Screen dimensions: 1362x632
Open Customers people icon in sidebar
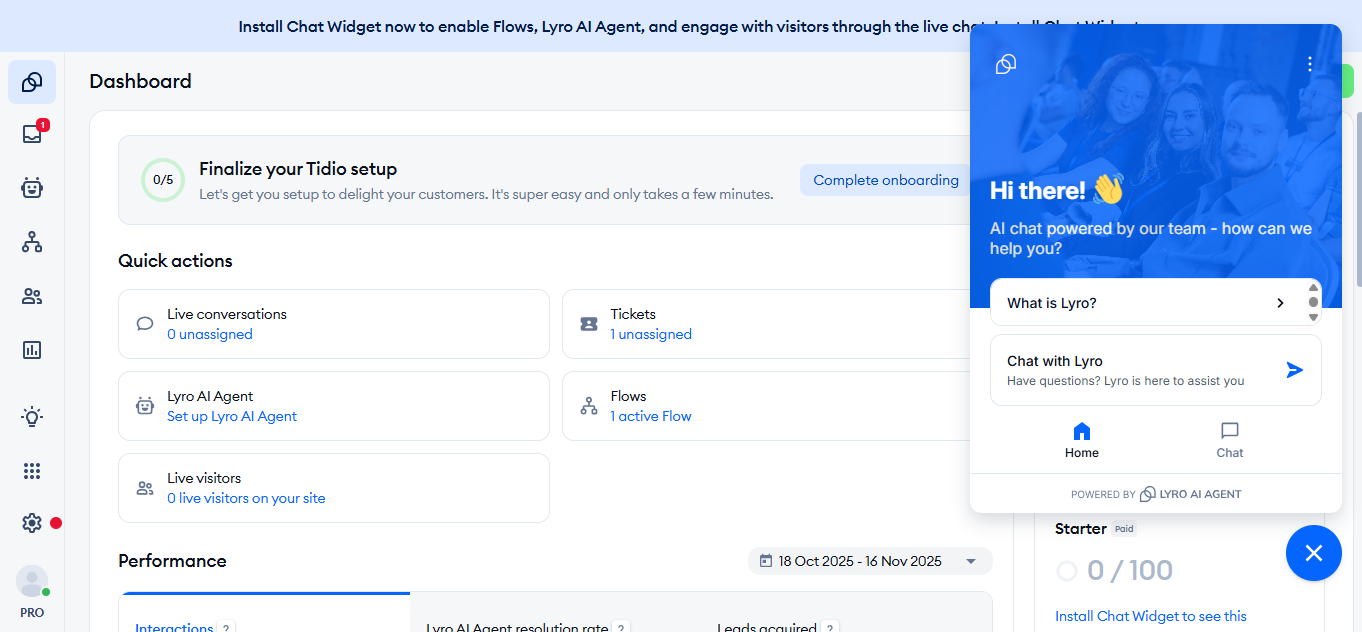tap(32, 296)
